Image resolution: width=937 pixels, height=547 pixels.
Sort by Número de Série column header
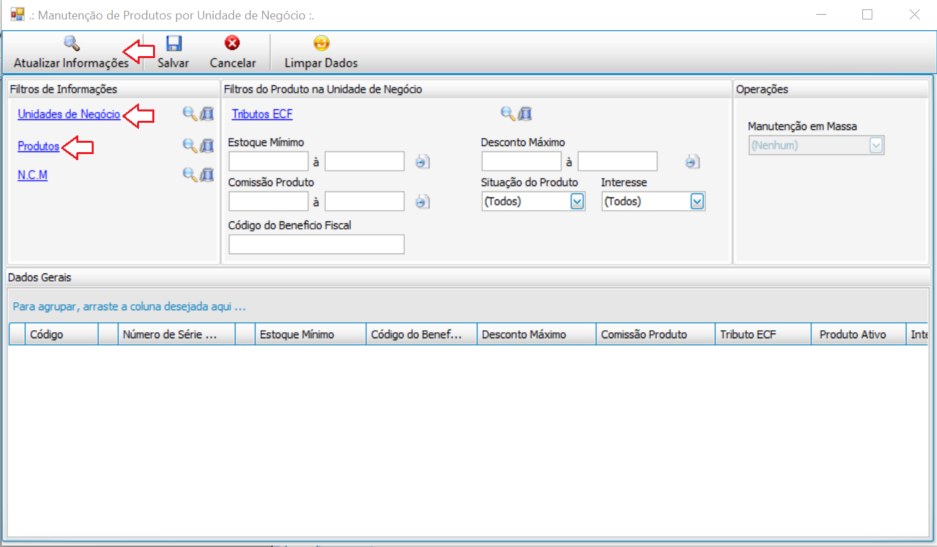coord(176,335)
